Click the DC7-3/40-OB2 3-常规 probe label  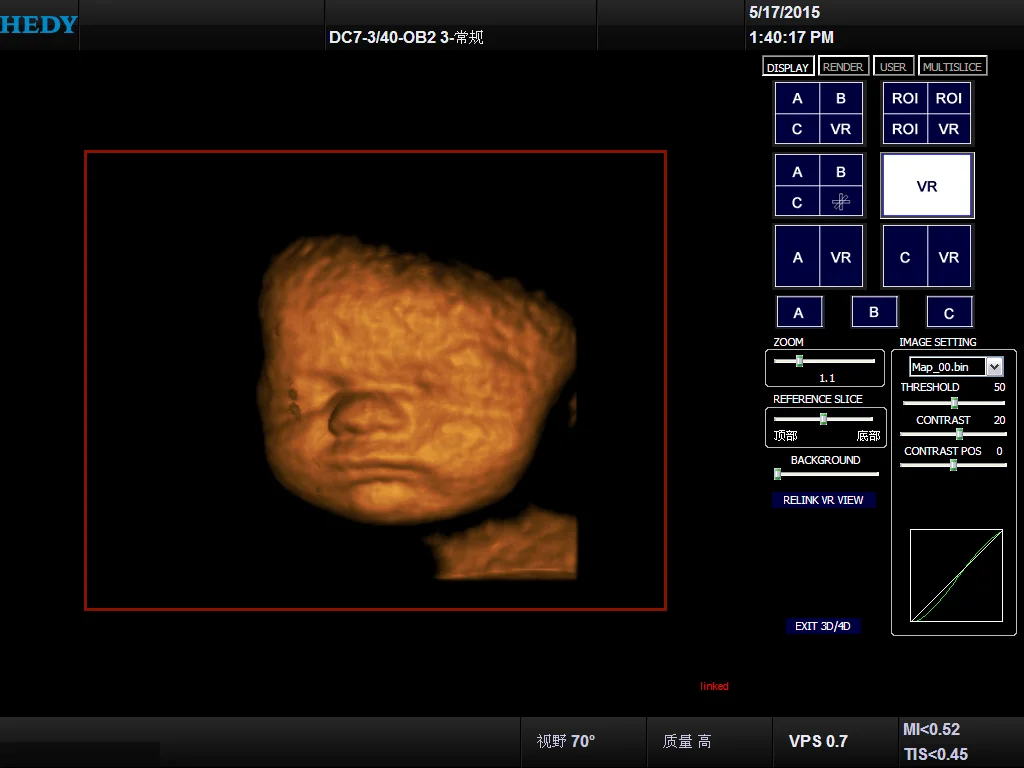(406, 37)
